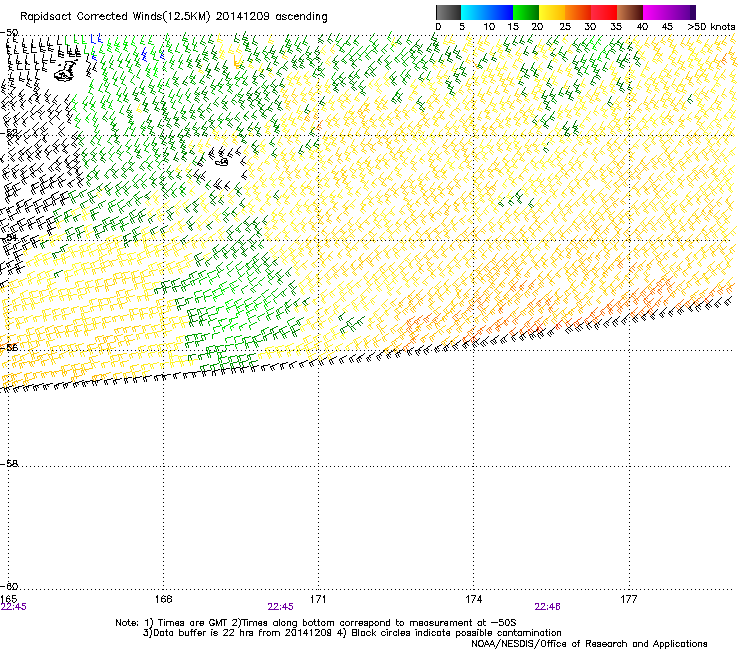The width and height of the screenshot is (740, 650).
Task: Click the green 15–20 knots legend swatch
Action: coord(526,12)
